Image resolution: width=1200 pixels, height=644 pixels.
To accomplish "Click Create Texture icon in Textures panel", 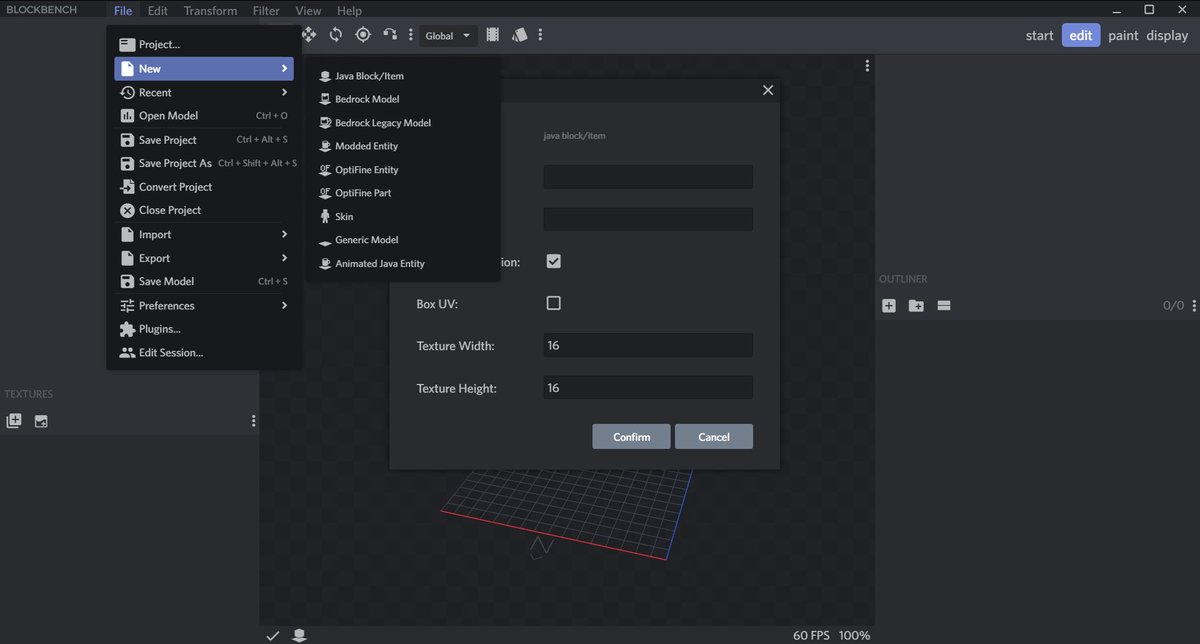I will coord(41,421).
